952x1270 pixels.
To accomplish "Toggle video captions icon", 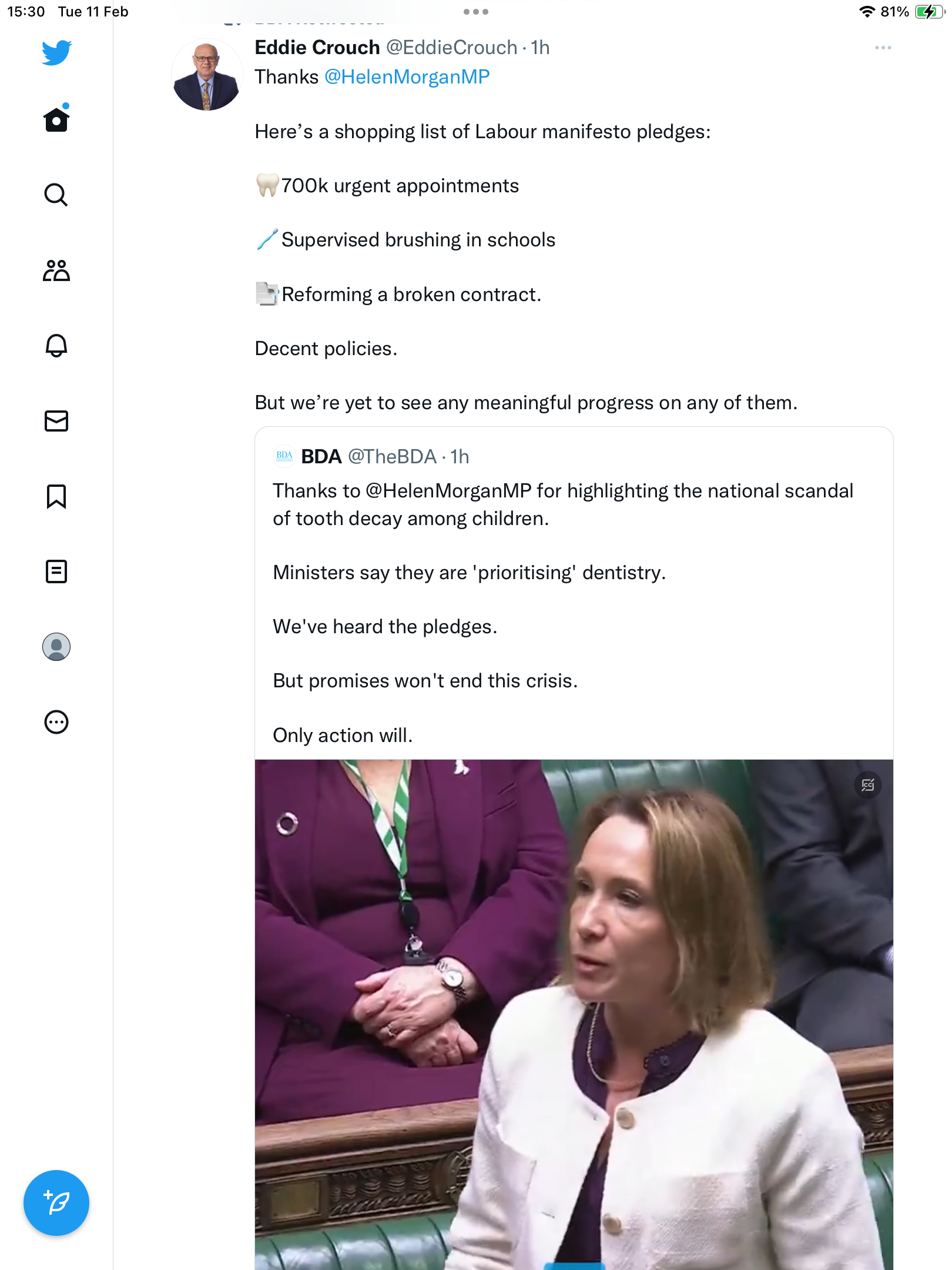I will (x=867, y=785).
